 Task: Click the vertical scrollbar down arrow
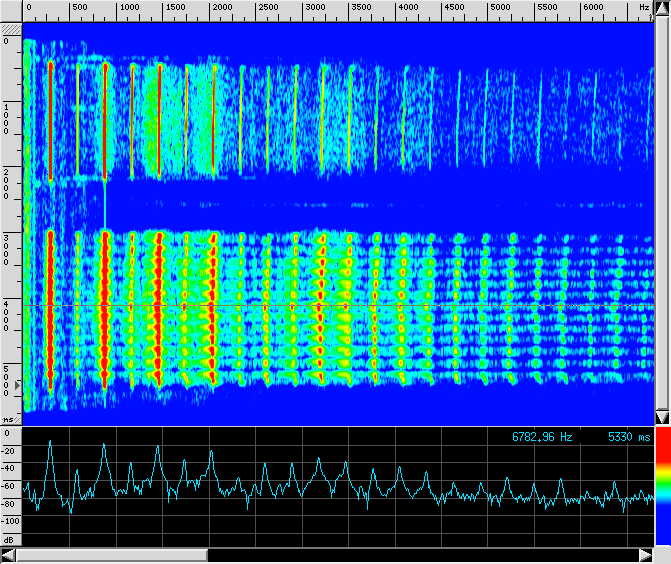click(x=661, y=417)
